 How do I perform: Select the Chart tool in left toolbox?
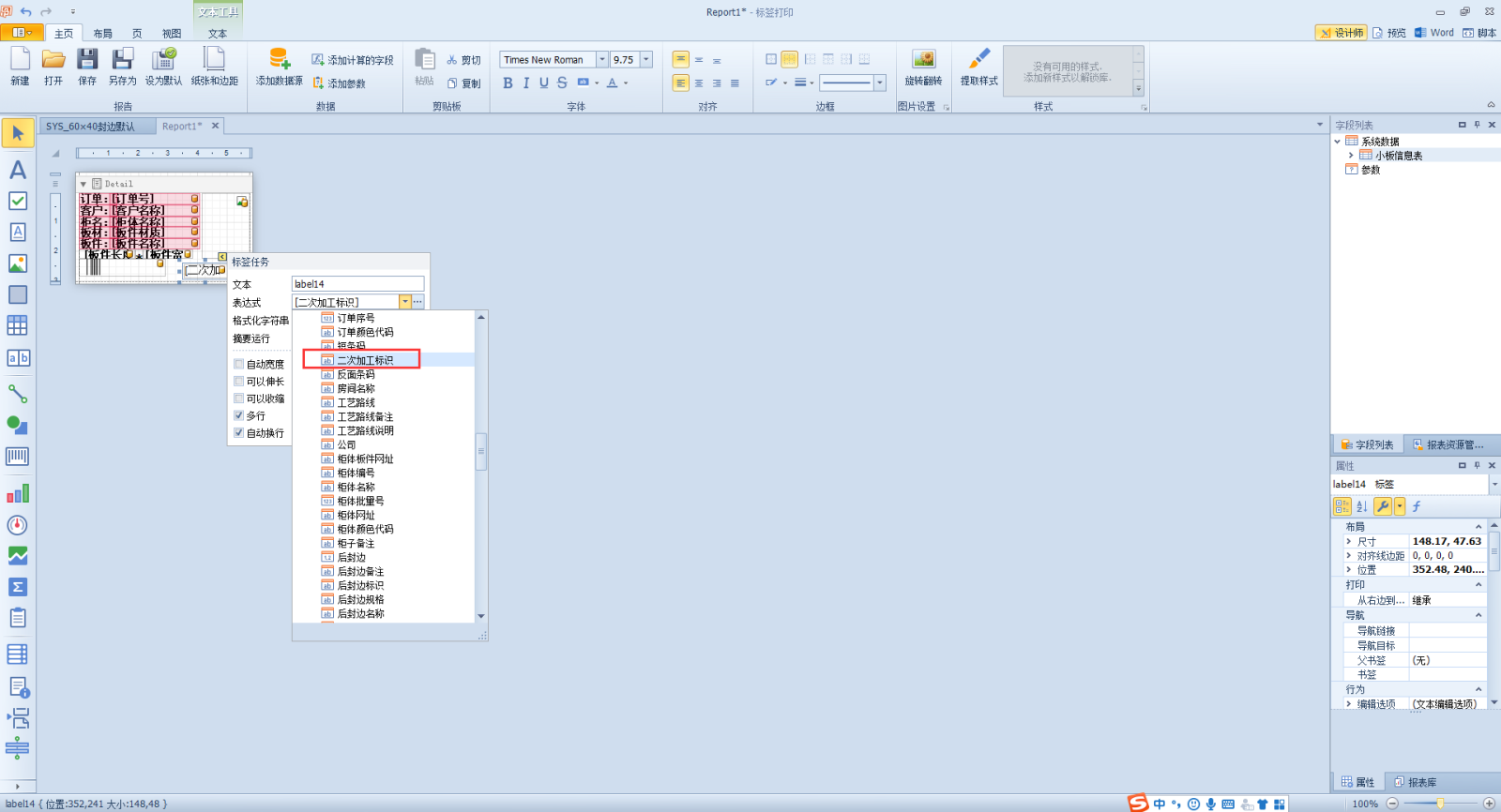click(17, 494)
